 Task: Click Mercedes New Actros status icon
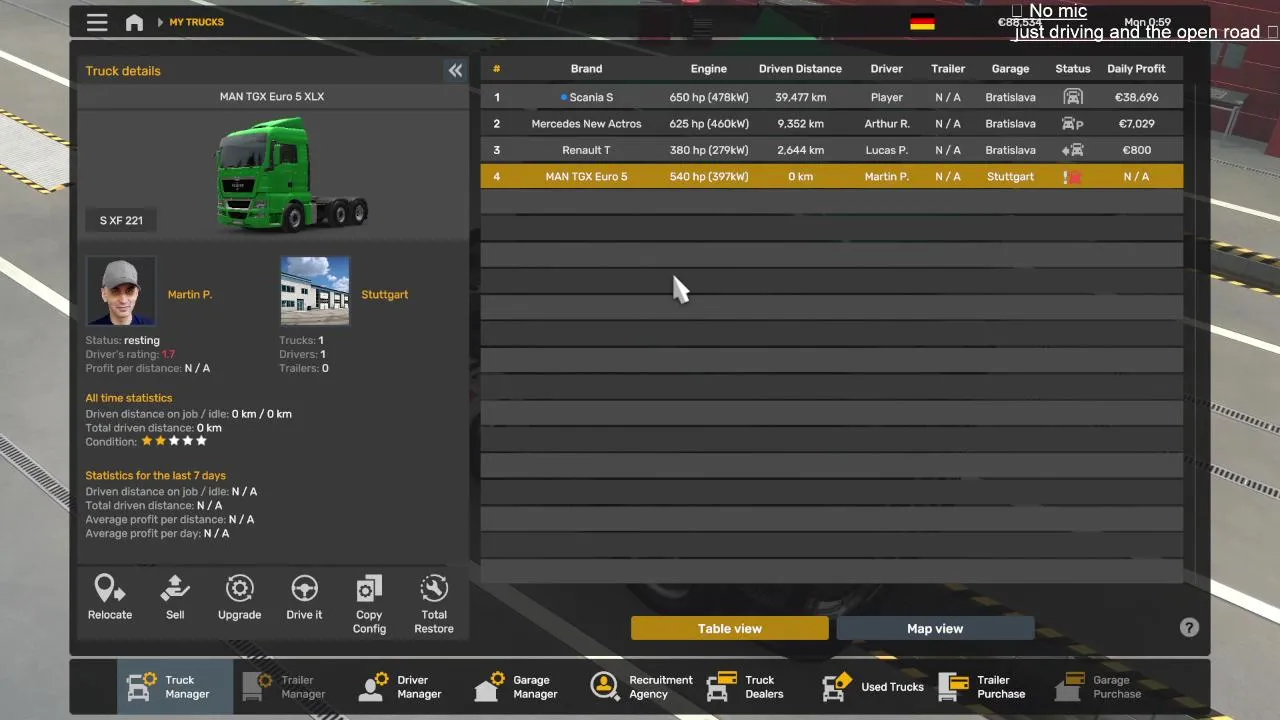[1073, 124]
